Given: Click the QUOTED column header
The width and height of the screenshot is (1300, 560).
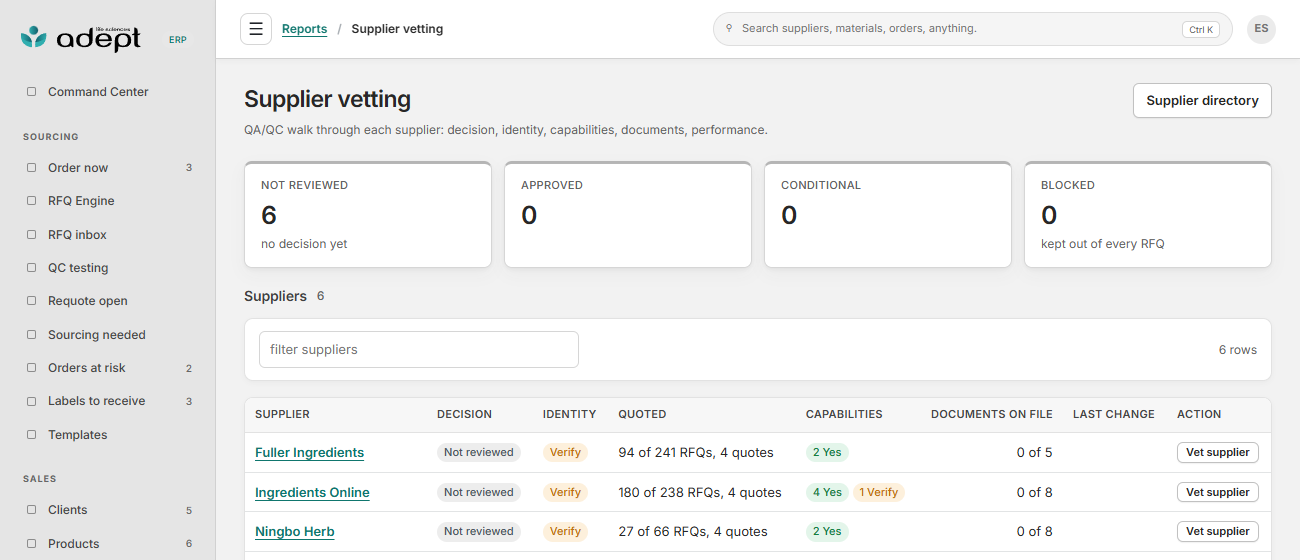Looking at the screenshot, I should click(642, 414).
